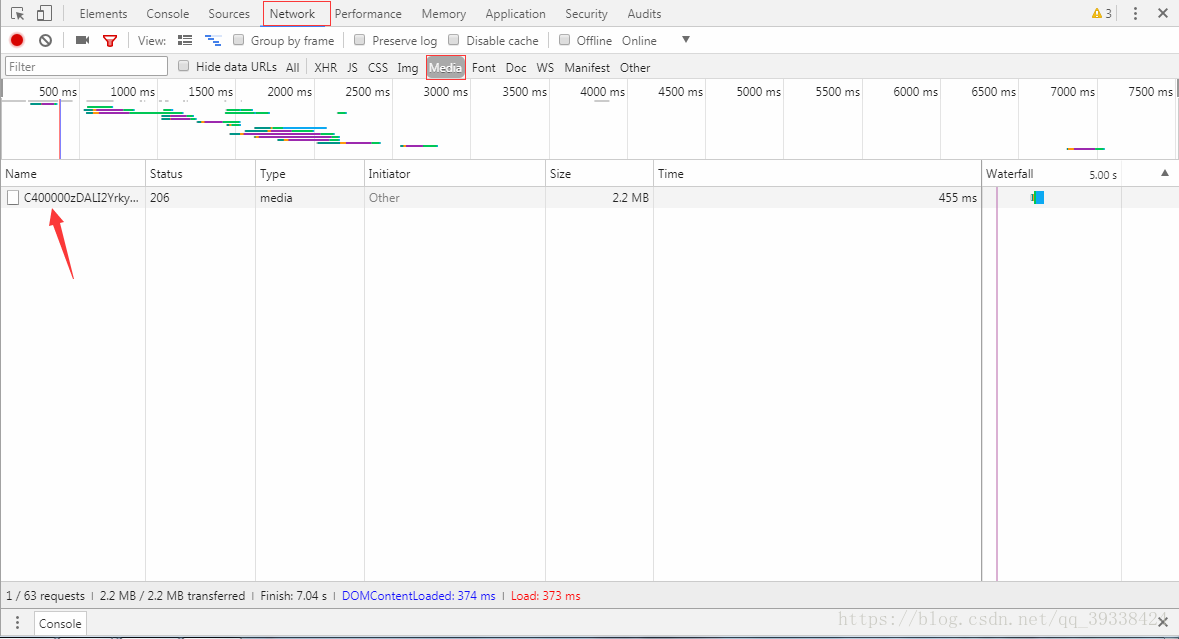
Task: Filter requests by WS
Action: point(545,68)
